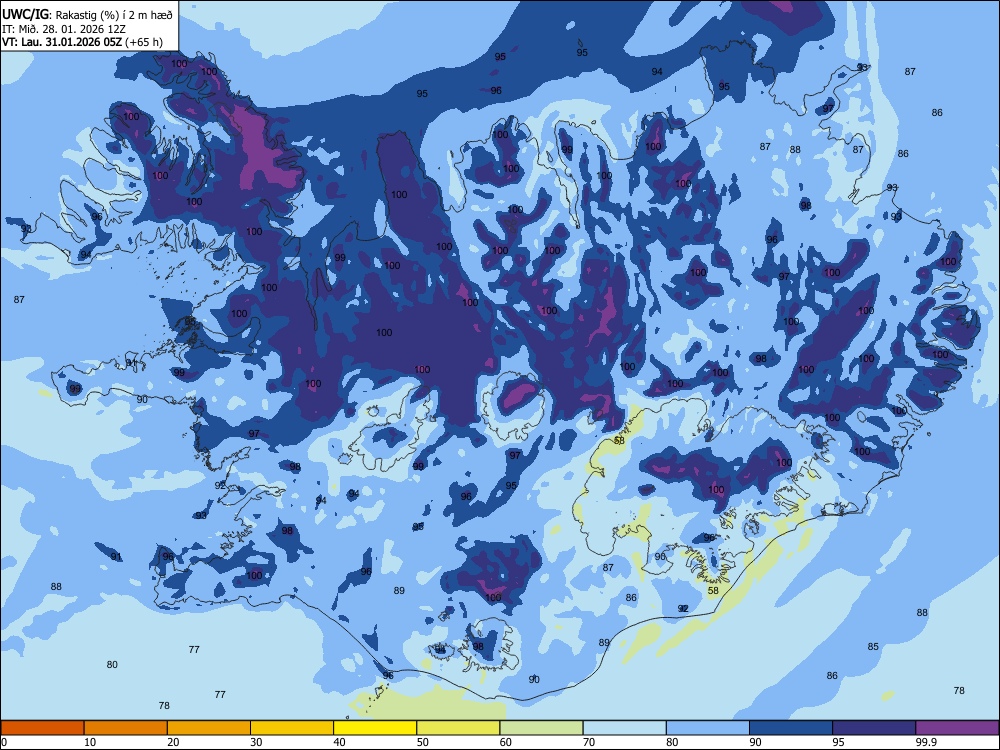
Task: Pick the light orange 20–30 legend band
Action: click(209, 728)
